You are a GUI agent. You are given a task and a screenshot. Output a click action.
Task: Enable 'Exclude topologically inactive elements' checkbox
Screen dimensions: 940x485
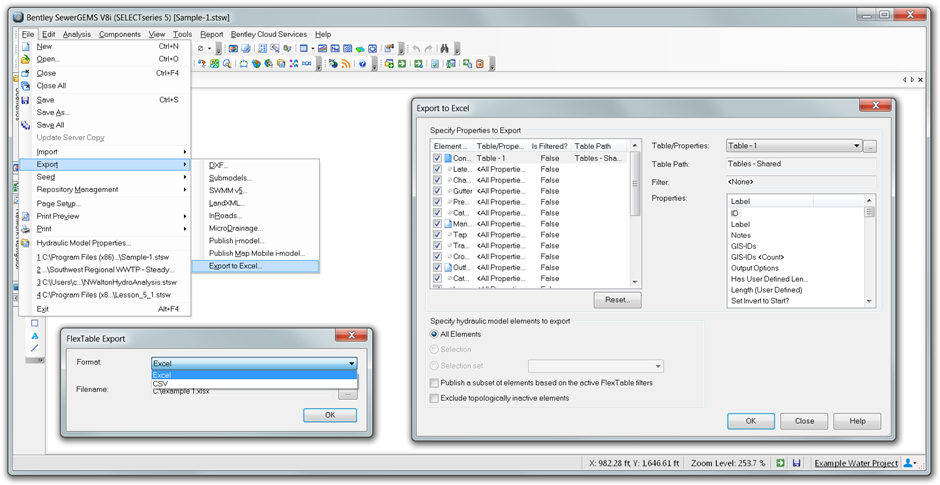[x=434, y=398]
